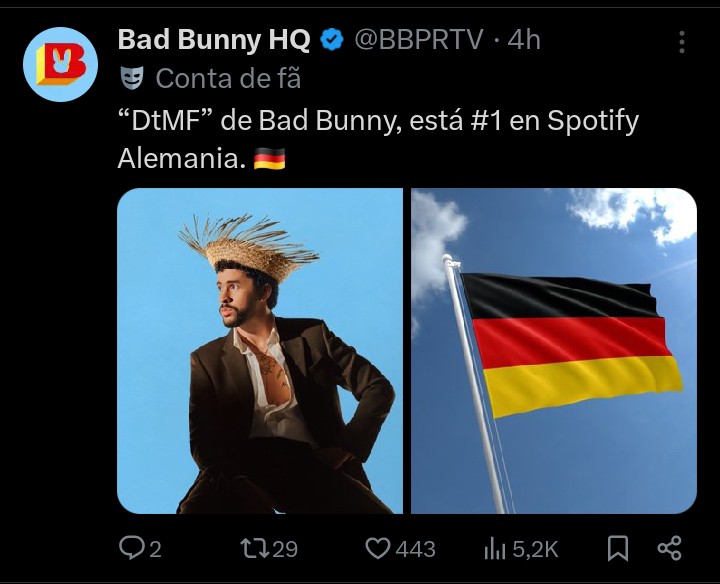Open the German flag photo
This screenshot has height=584, width=720.
pos(554,351)
